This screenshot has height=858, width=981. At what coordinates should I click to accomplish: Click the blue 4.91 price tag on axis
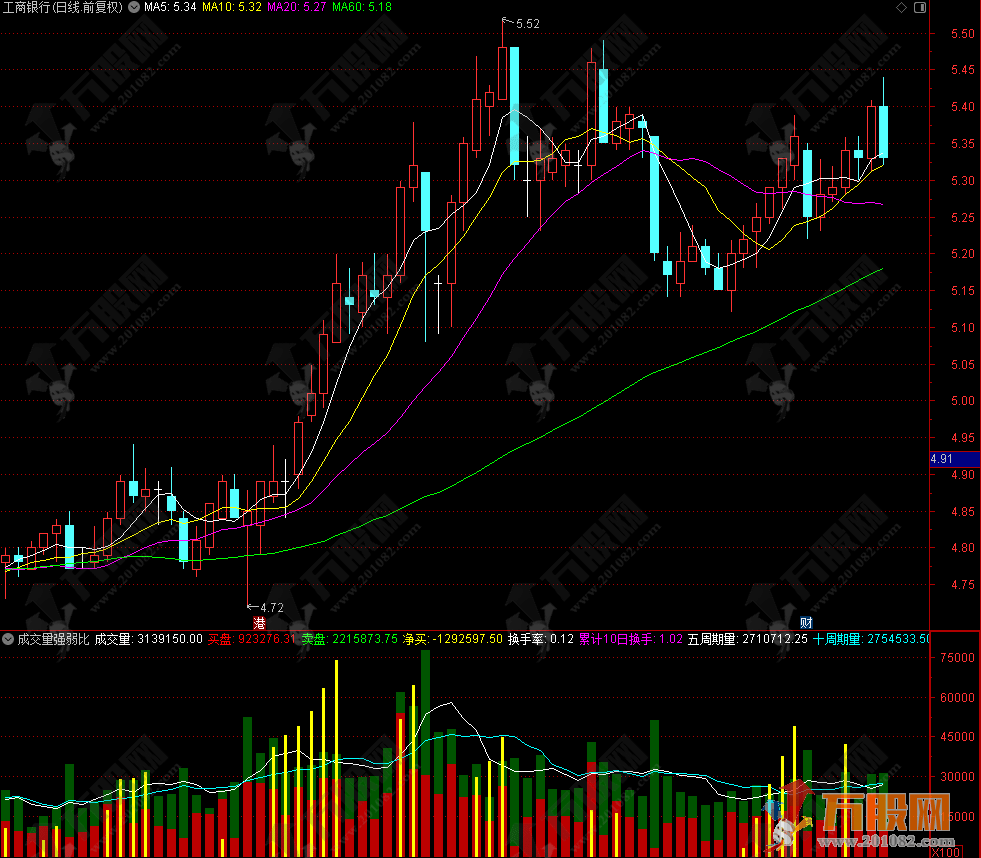(955, 459)
